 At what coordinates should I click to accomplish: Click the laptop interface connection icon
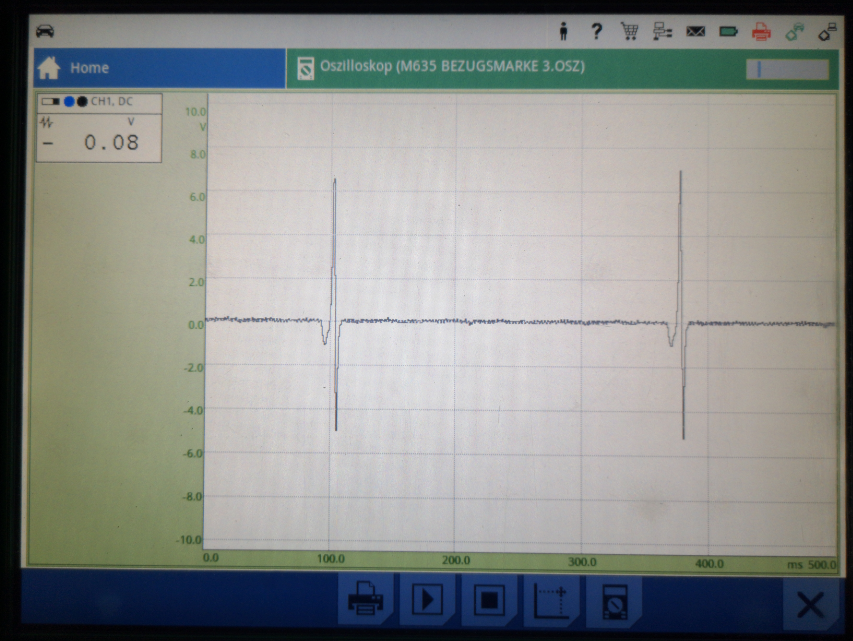click(x=827, y=32)
